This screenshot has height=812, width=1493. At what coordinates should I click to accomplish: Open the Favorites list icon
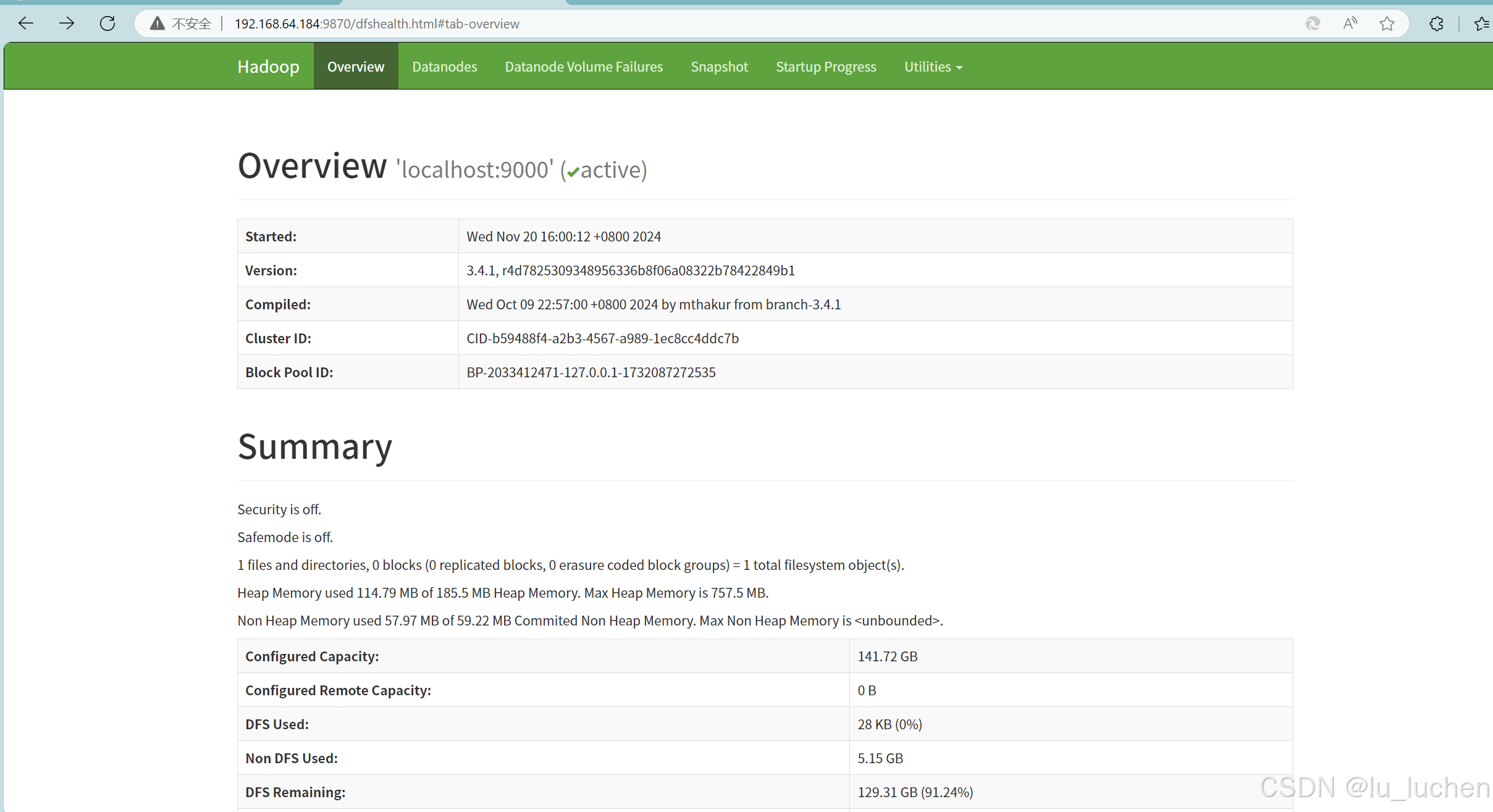[1482, 23]
